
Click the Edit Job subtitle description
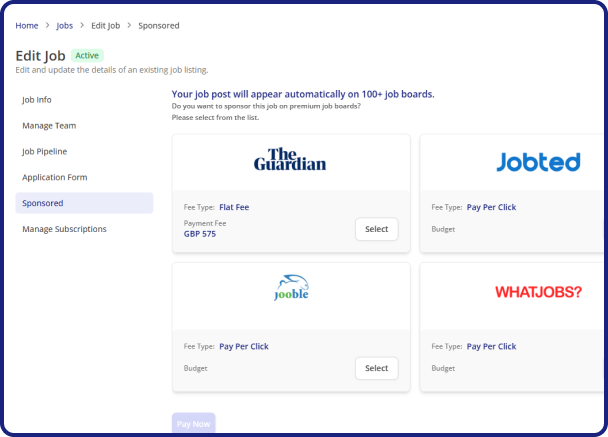click(x=112, y=70)
